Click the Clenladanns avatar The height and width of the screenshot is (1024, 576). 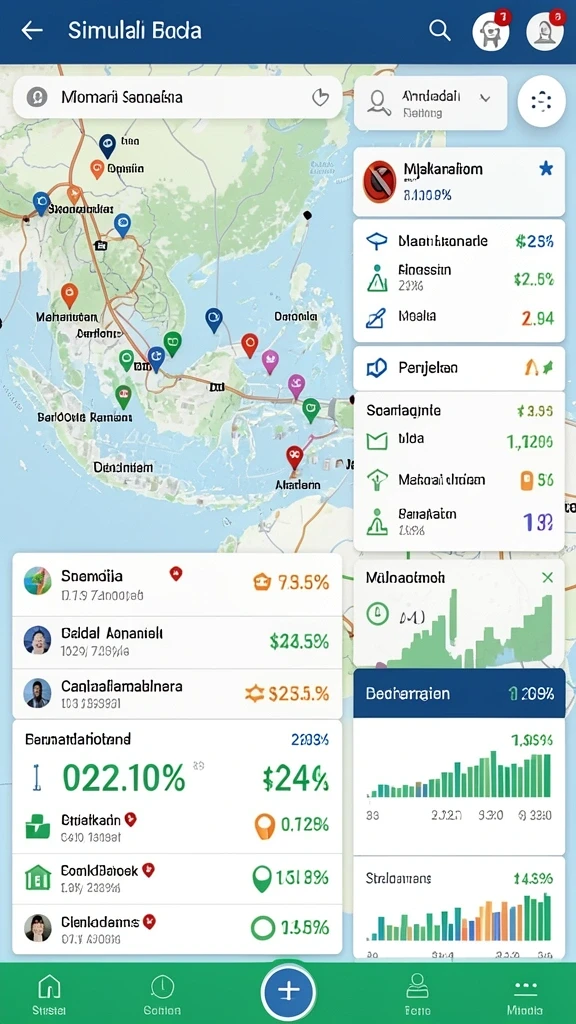click(x=38, y=927)
